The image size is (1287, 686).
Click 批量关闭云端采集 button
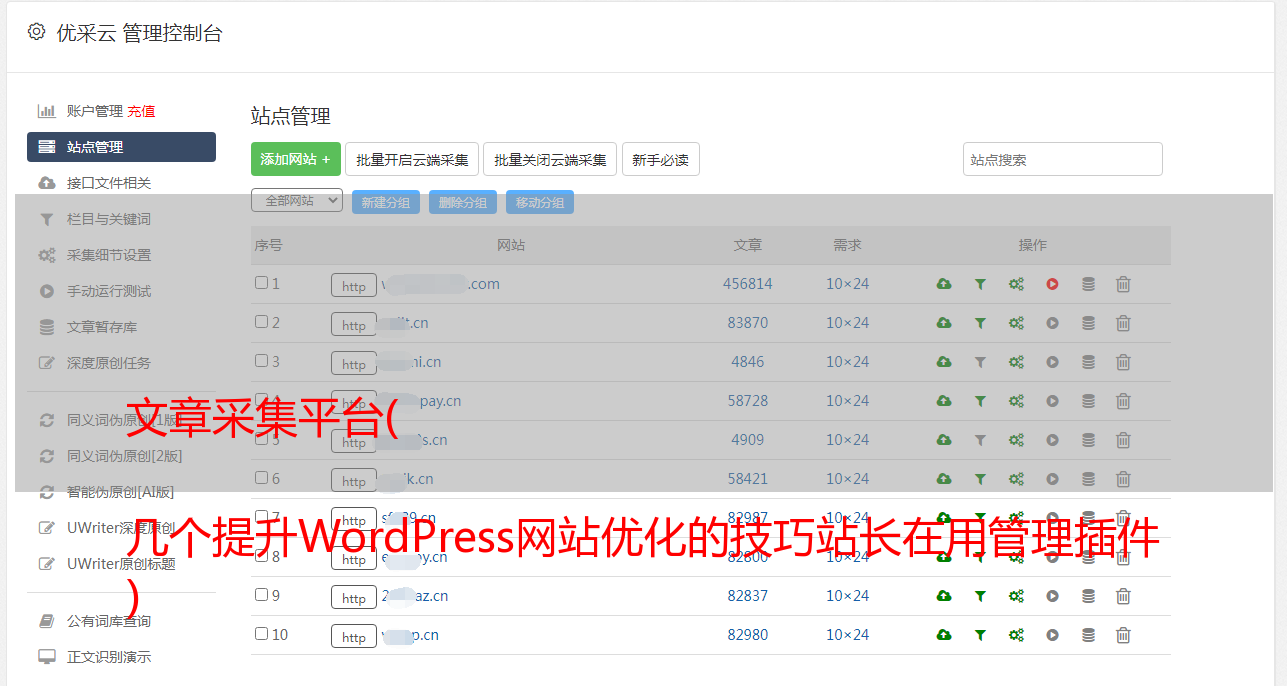(550, 159)
